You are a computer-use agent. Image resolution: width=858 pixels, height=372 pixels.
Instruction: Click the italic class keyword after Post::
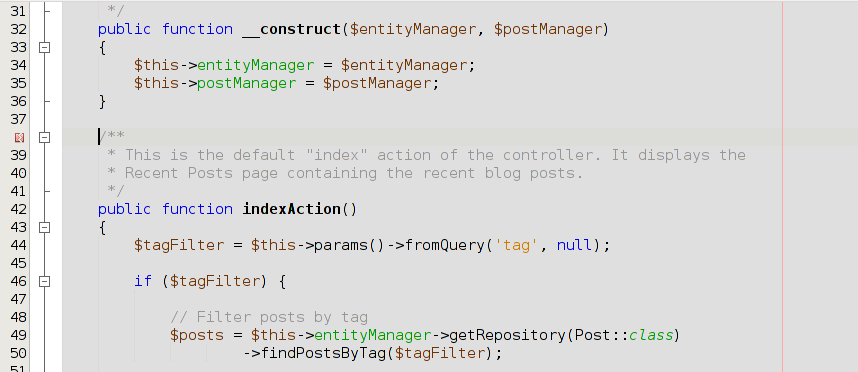651,335
